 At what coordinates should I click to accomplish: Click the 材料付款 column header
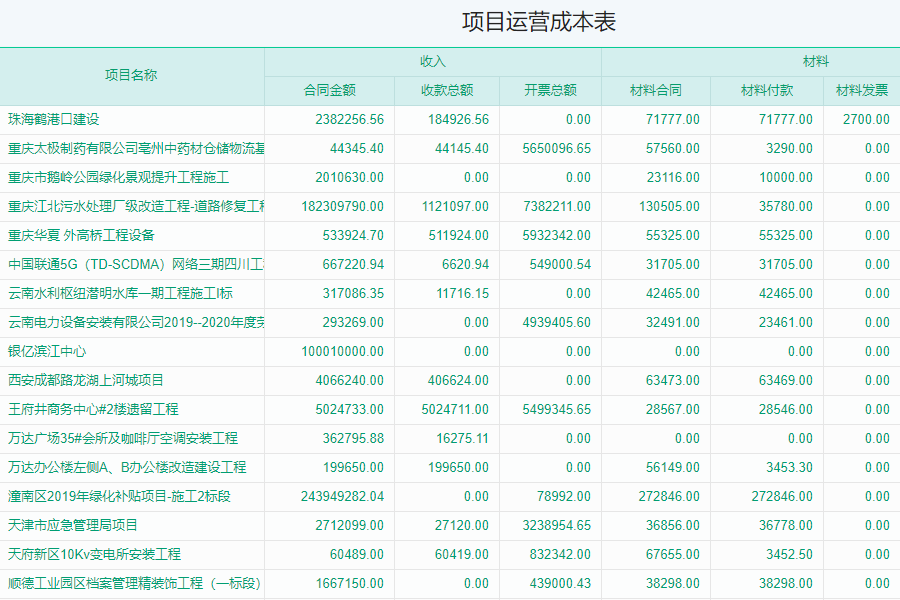[x=766, y=90]
